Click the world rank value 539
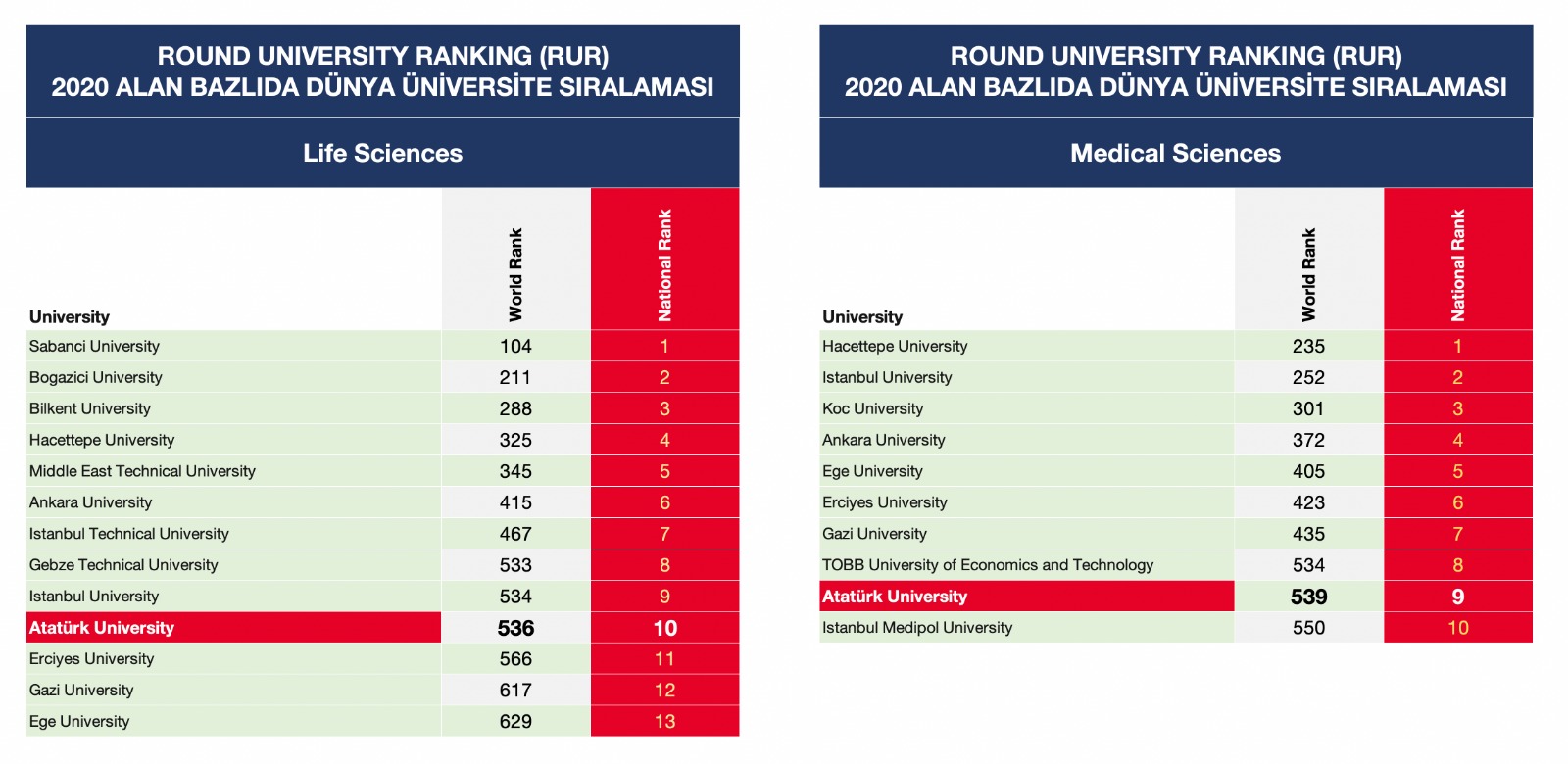Image resolution: width=1568 pixels, height=764 pixels. pos(1308,597)
